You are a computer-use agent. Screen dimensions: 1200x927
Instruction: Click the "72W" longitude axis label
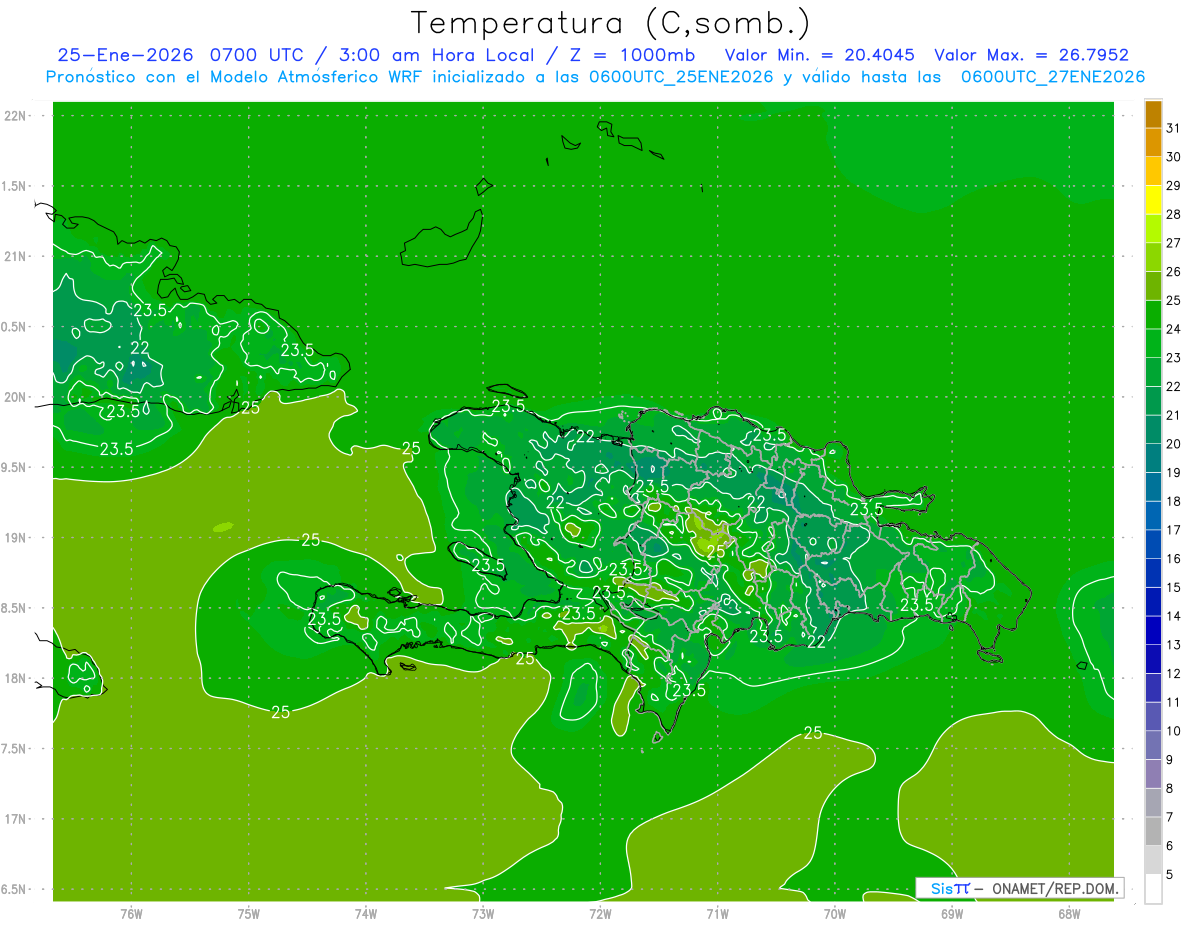point(600,913)
